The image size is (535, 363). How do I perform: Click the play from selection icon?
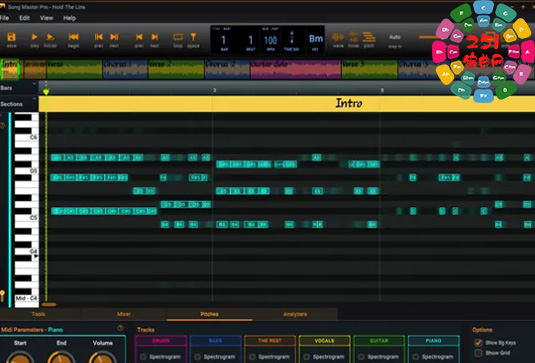[50, 37]
